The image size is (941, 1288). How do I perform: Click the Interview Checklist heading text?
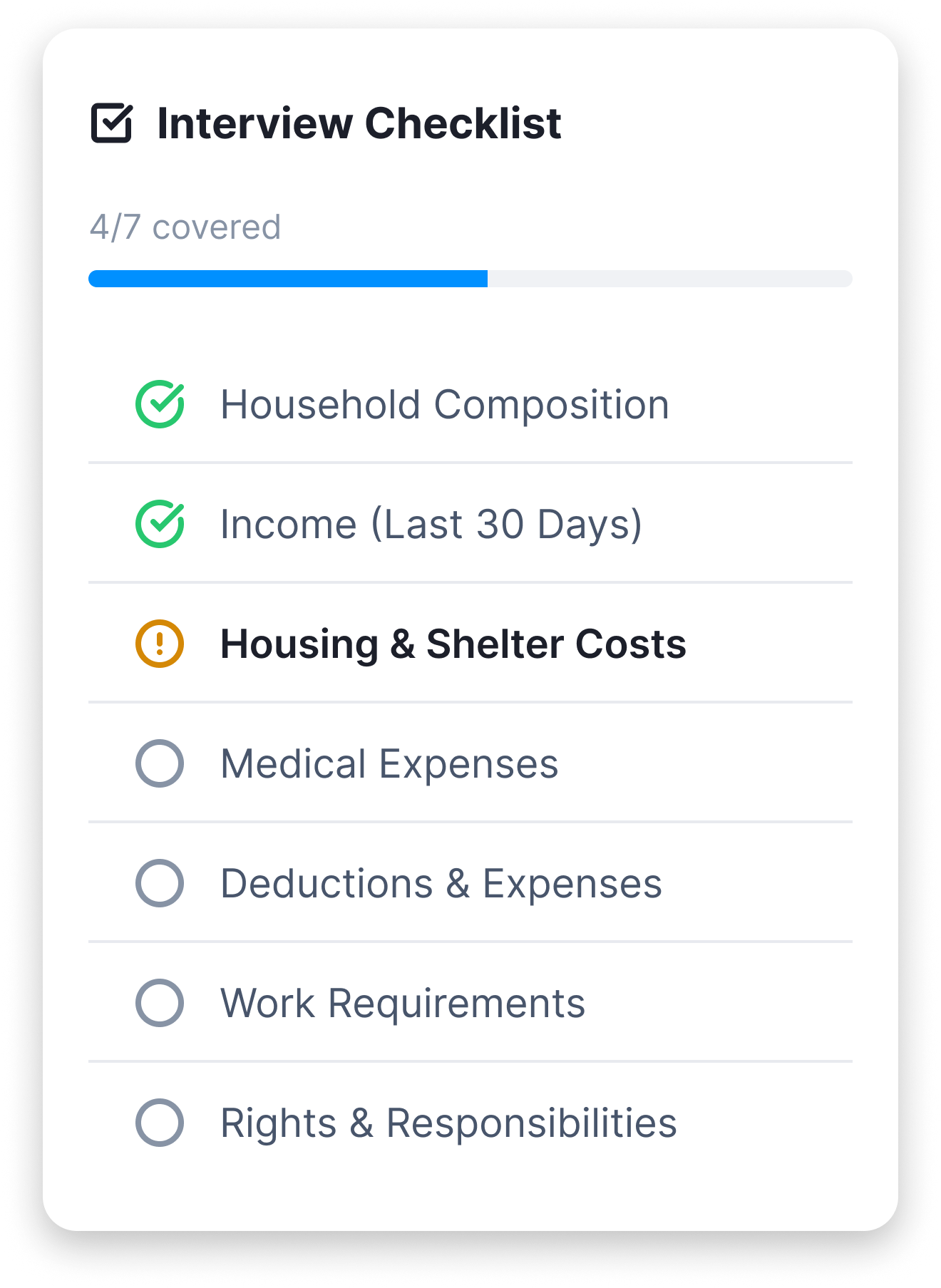point(359,123)
